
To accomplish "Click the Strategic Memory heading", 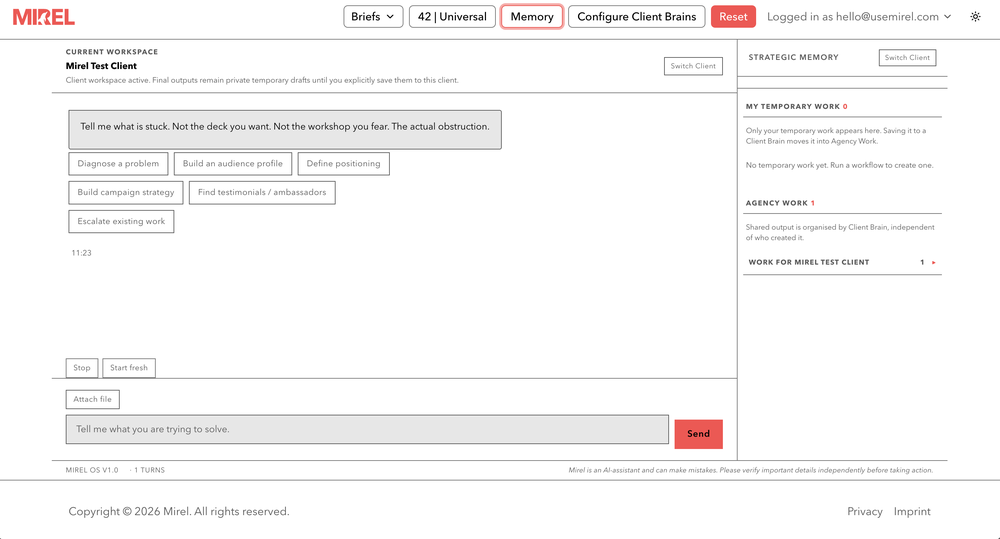I will point(793,57).
